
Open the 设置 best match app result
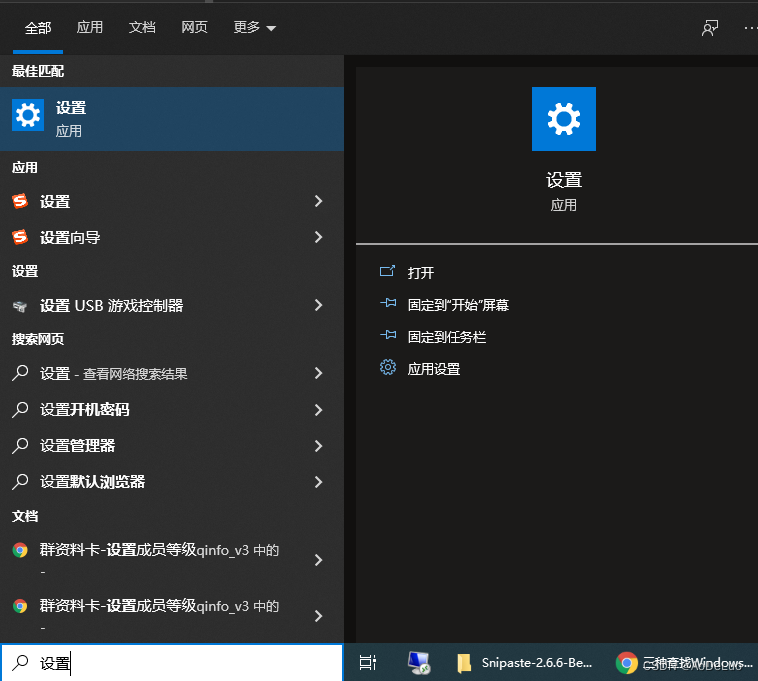pos(172,118)
